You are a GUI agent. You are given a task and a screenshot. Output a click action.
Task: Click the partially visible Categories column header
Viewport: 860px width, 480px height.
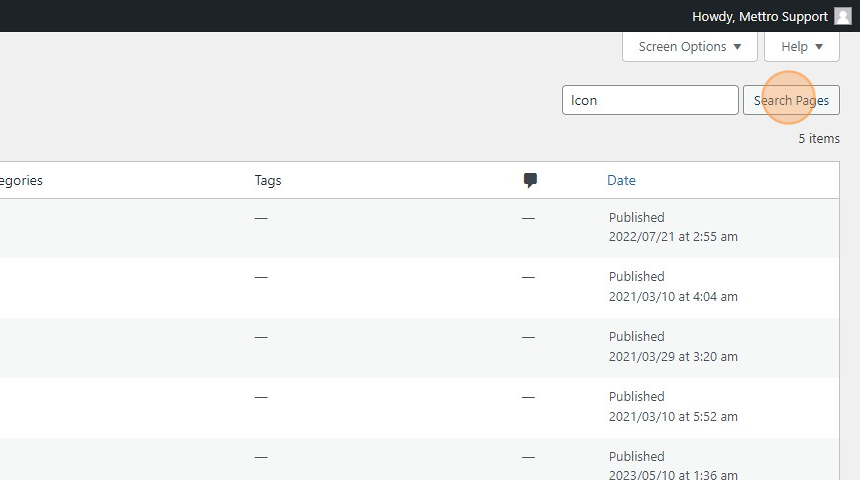[21, 180]
